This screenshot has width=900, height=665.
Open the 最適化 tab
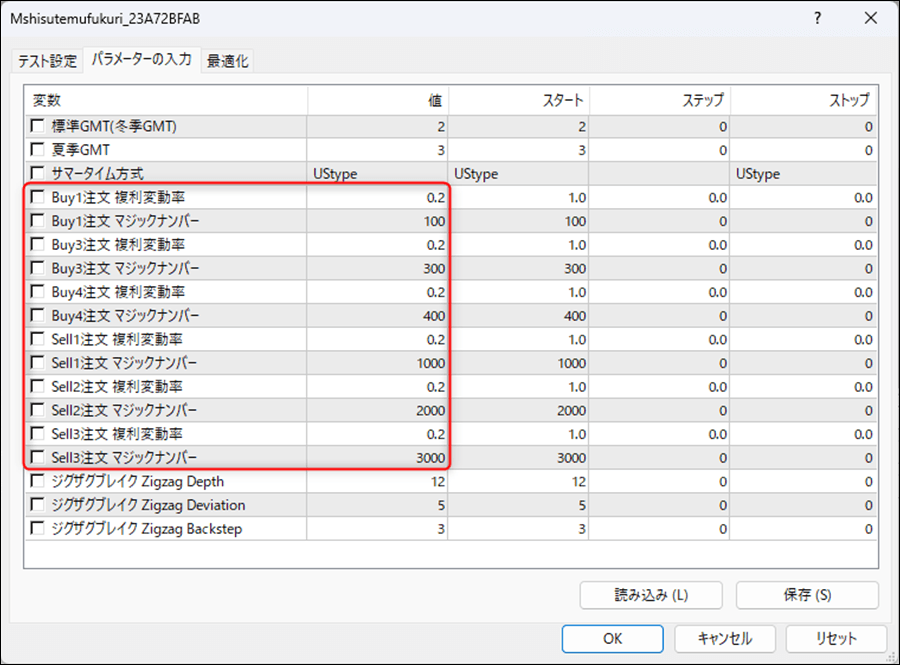click(x=228, y=61)
